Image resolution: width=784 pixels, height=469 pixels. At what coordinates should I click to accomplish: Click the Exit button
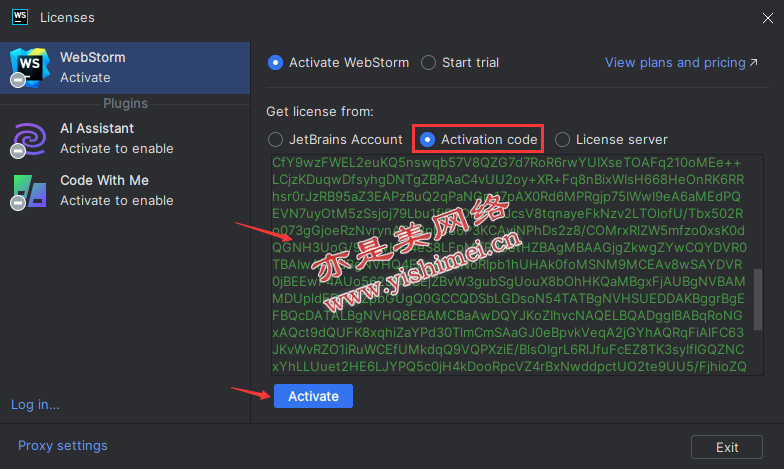(x=727, y=447)
